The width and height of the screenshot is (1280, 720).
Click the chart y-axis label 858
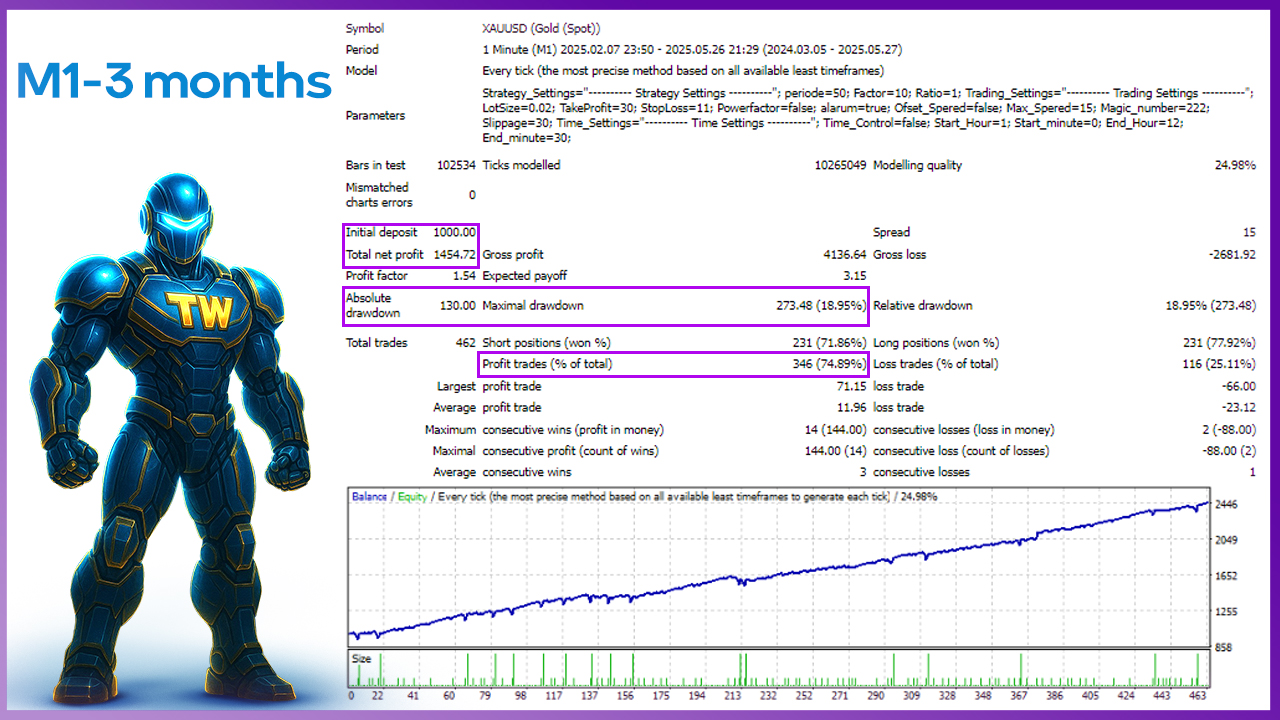[1223, 648]
